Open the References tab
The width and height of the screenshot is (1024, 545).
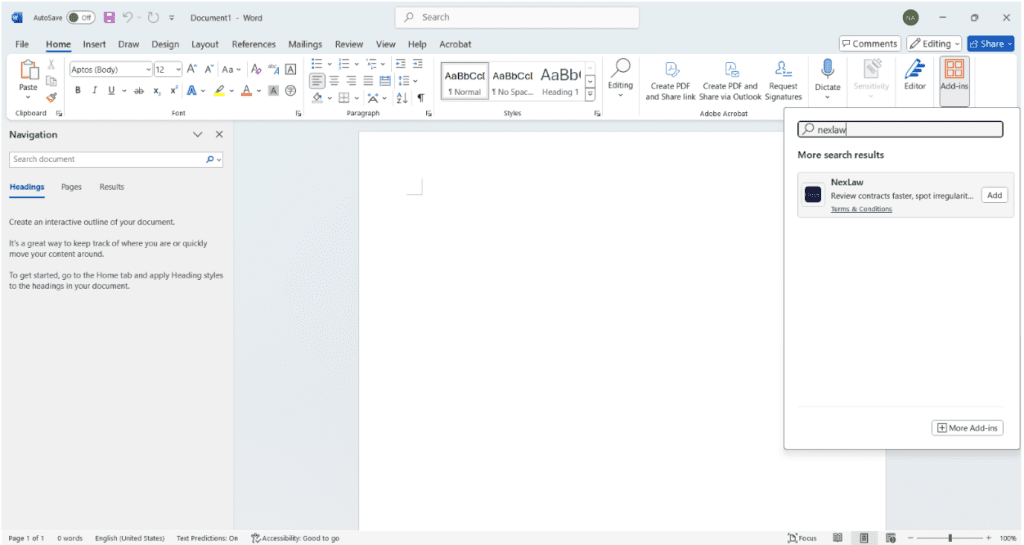pos(253,44)
